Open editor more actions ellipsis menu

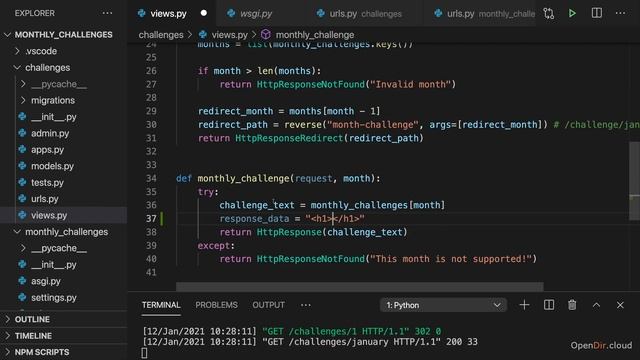click(620, 13)
